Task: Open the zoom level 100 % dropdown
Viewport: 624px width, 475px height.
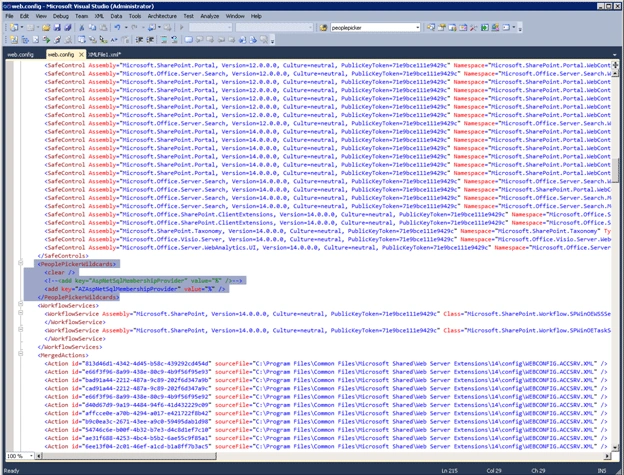Action: click(x=31, y=456)
